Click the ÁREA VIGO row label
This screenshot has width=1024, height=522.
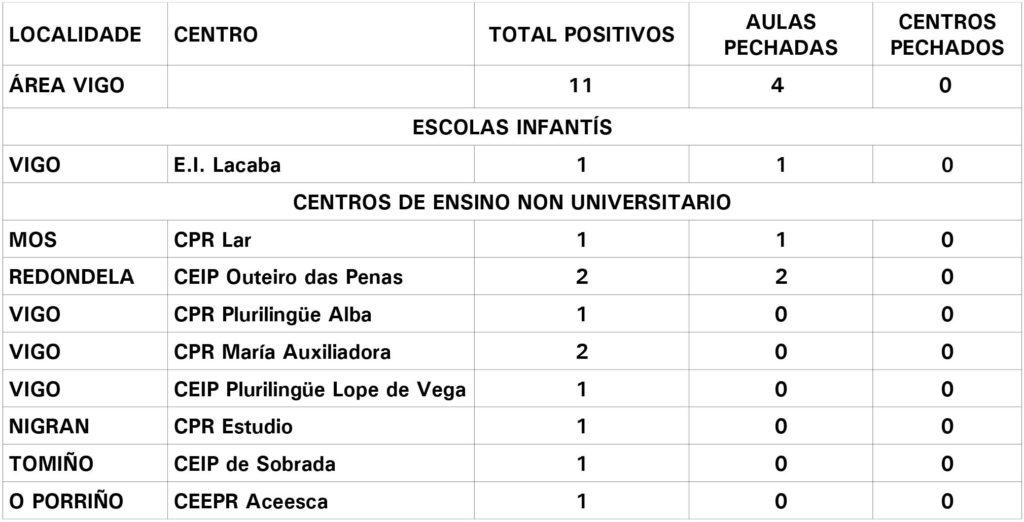66,86
